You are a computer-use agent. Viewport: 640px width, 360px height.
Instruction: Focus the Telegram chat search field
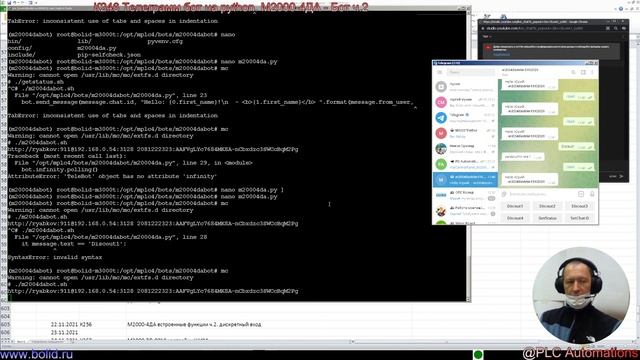tap(471, 72)
